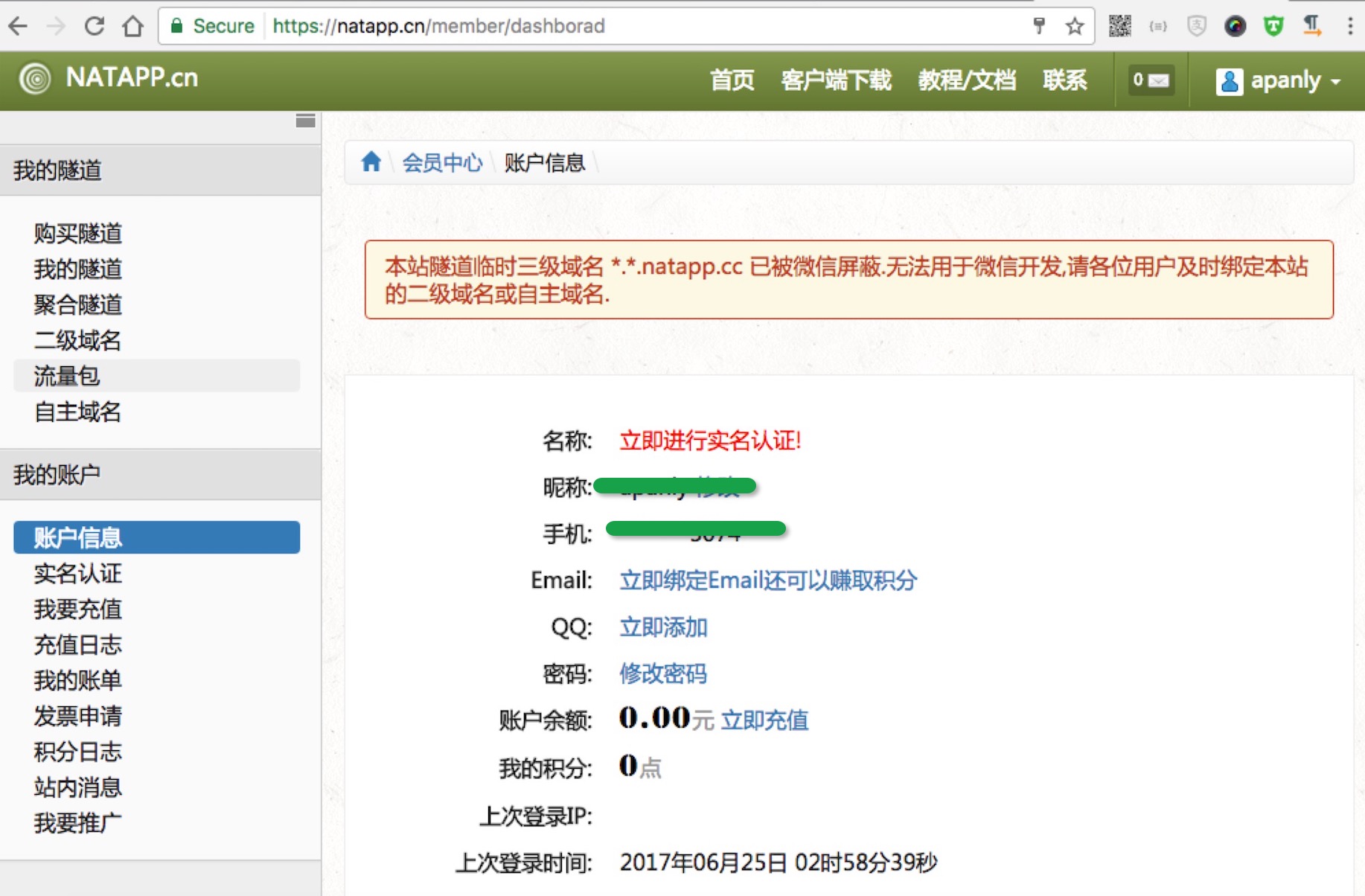Open 教程/文档 in the navigation

[967, 80]
